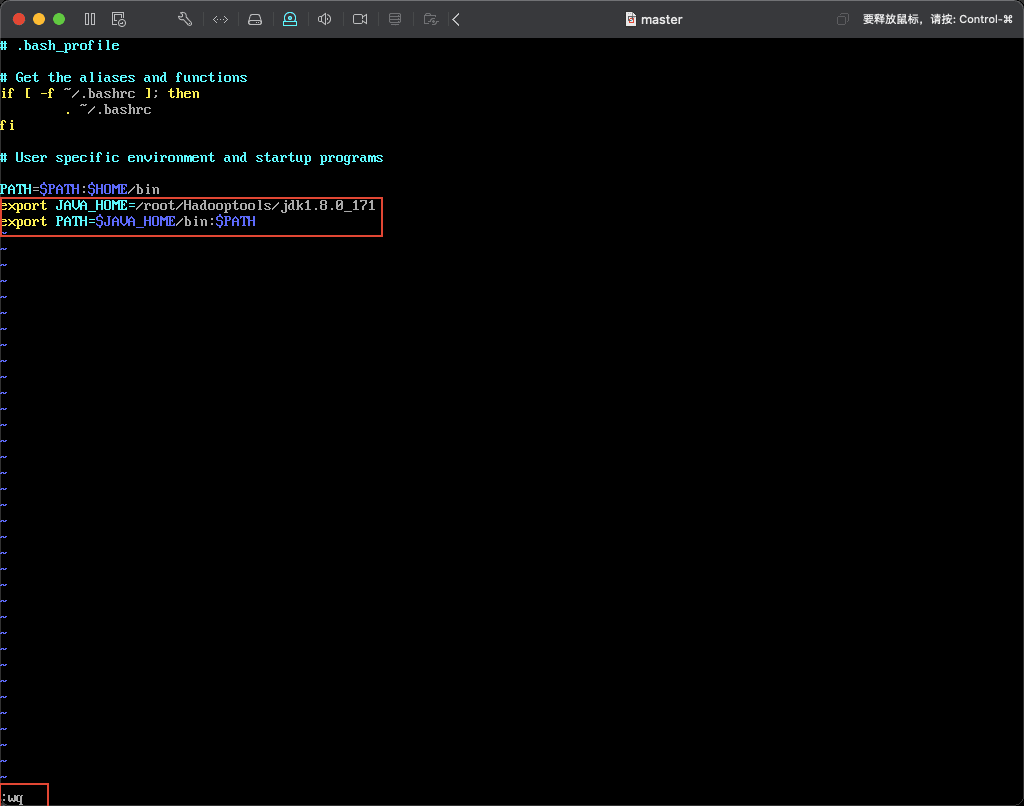Open virtual machine settings wrench
This screenshot has width=1024, height=806.
pyautogui.click(x=184, y=19)
